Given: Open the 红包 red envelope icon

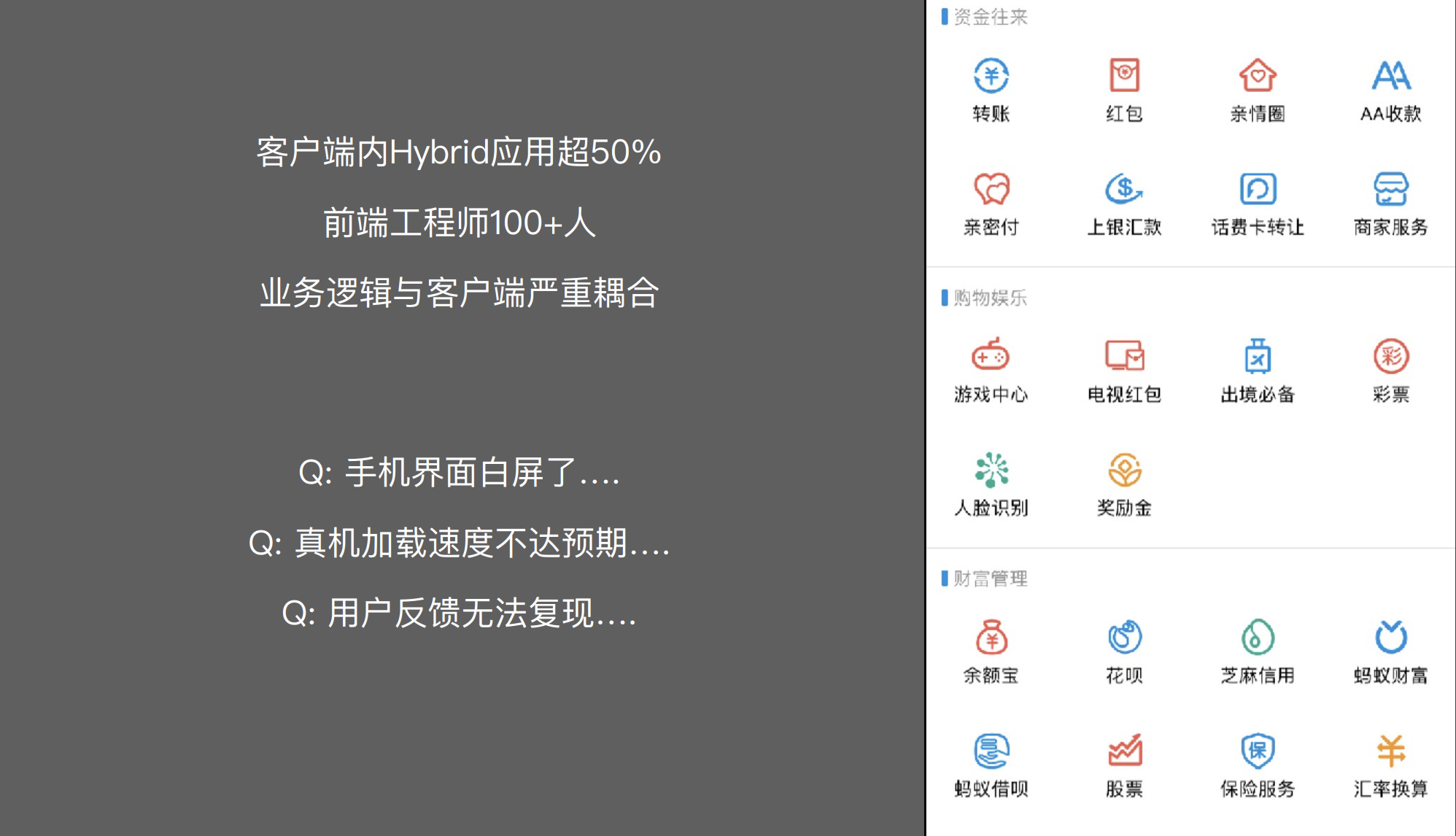Looking at the screenshot, I should point(1124,75).
